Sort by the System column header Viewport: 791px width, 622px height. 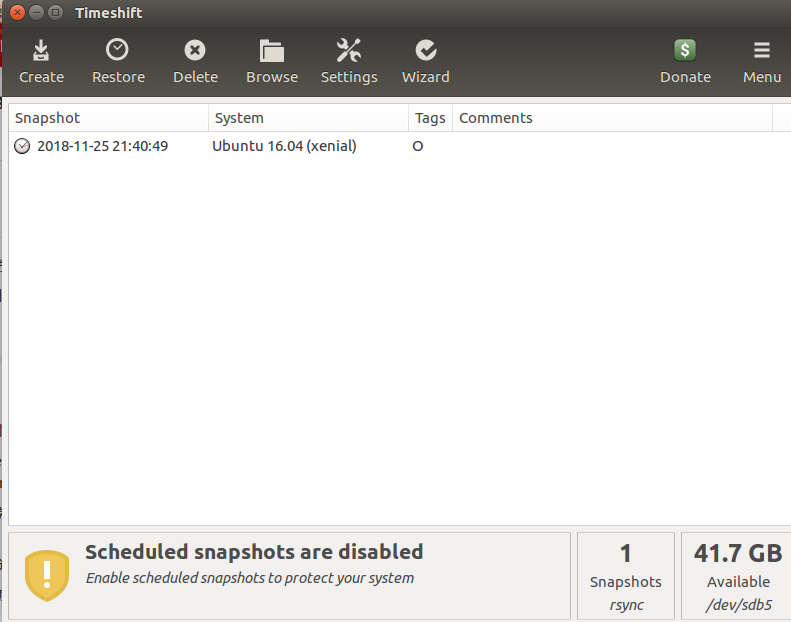pos(308,118)
